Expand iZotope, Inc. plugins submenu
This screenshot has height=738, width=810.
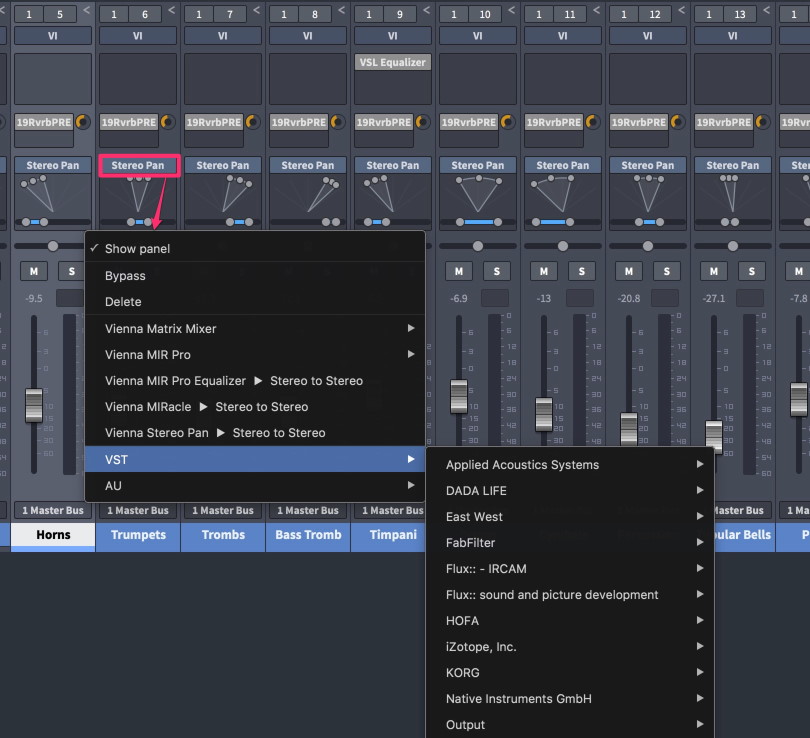(570, 647)
